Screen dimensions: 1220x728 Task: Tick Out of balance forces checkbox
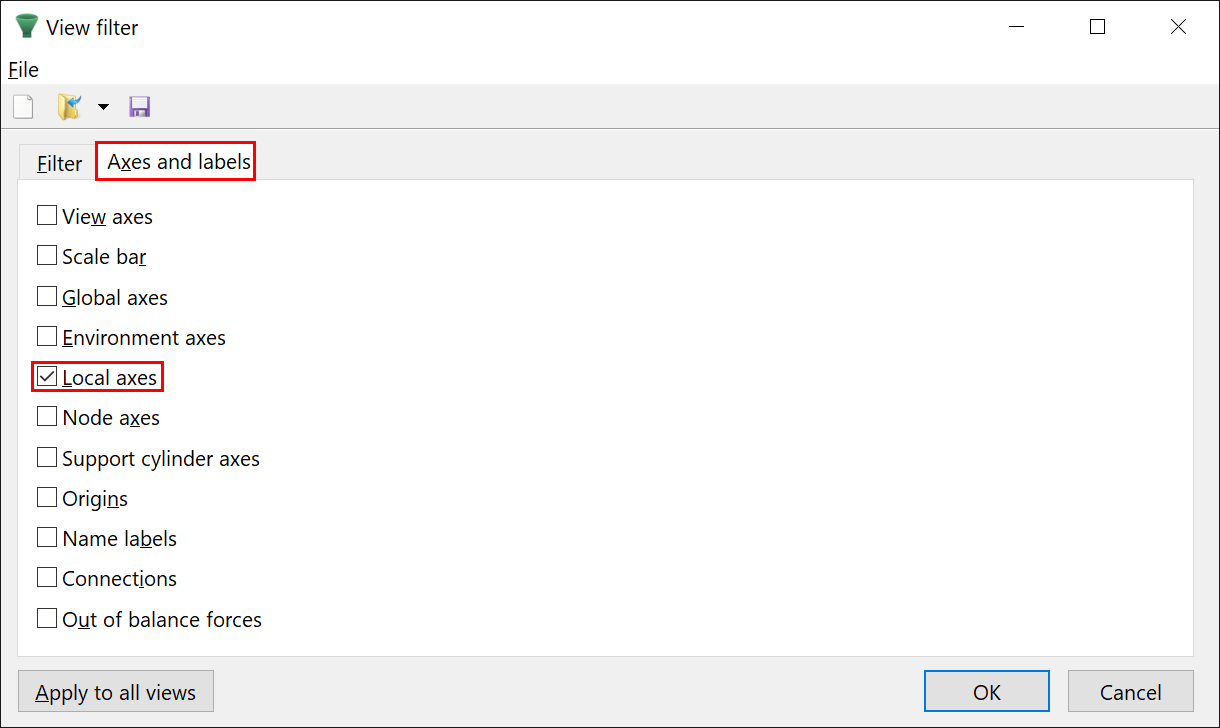coord(47,619)
